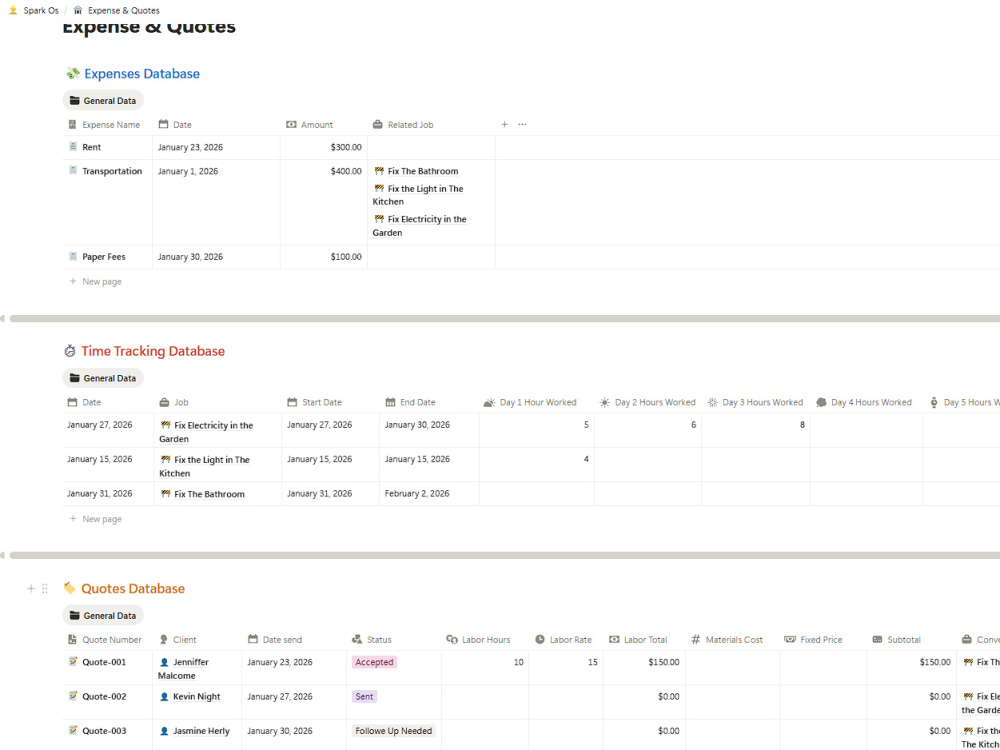
Task: Click the Fixed Price column header
Action: [x=813, y=640]
